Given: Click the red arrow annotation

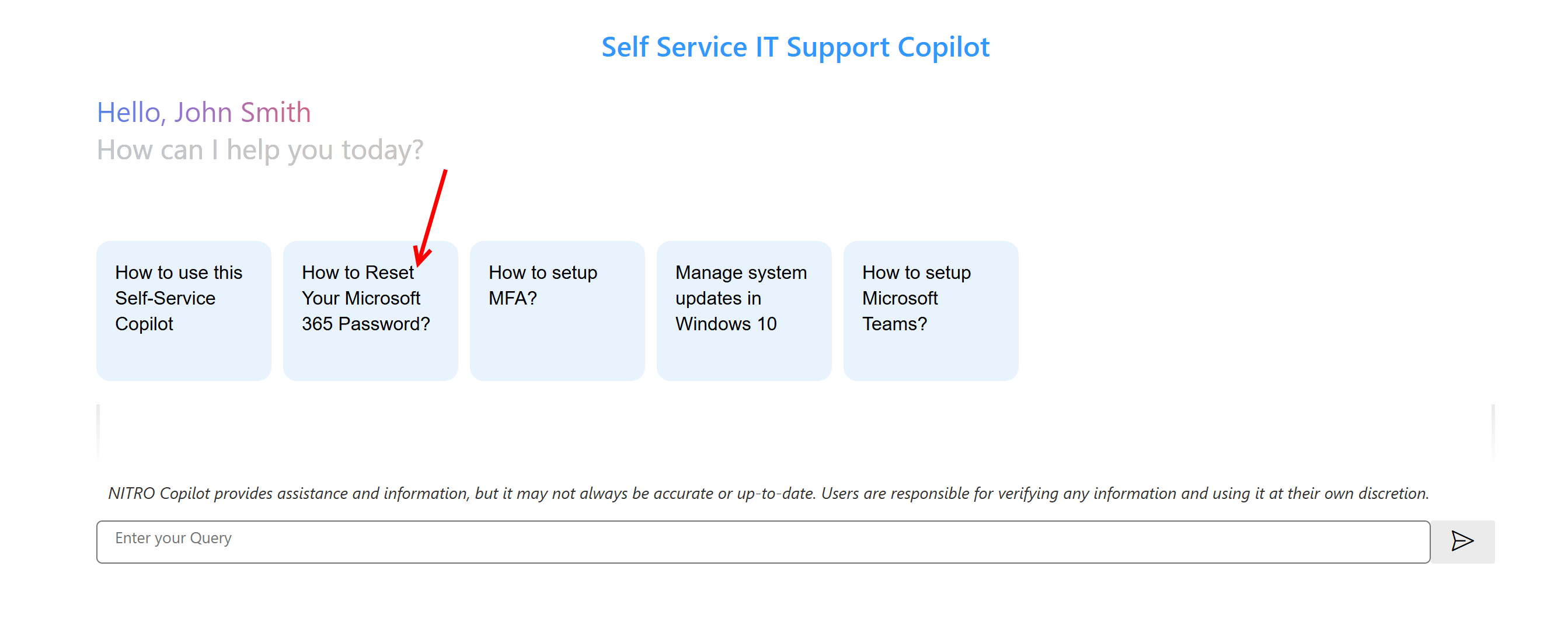Looking at the screenshot, I should point(431,216).
